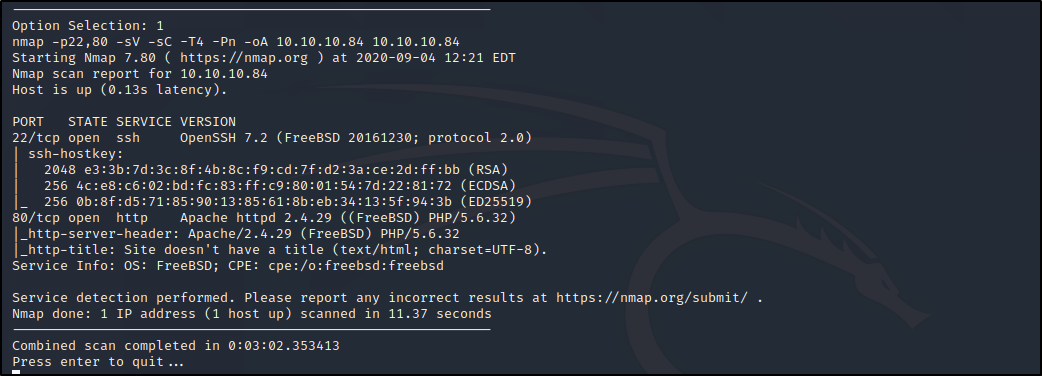Click the PORT STATE SERVICE VERSION header
Image resolution: width=1042 pixels, height=376 pixels.
click(x=124, y=122)
